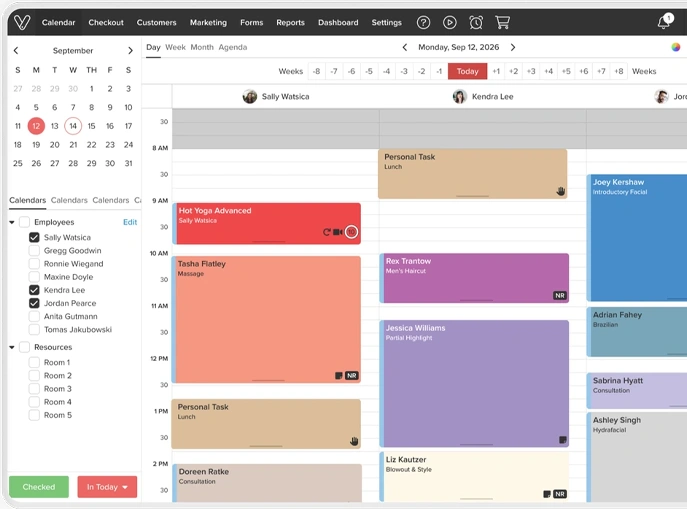The width and height of the screenshot is (687, 509).
Task: Check Room 3 resource checkbox
Action: (x=34, y=389)
